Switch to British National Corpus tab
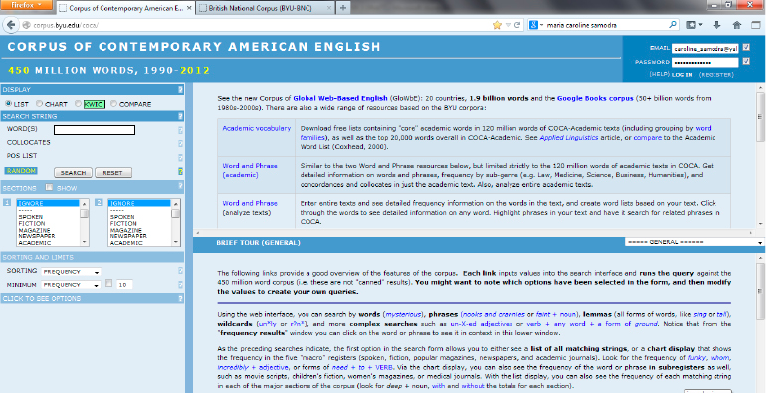Screen dimensions: 766x393 click(x=266, y=8)
